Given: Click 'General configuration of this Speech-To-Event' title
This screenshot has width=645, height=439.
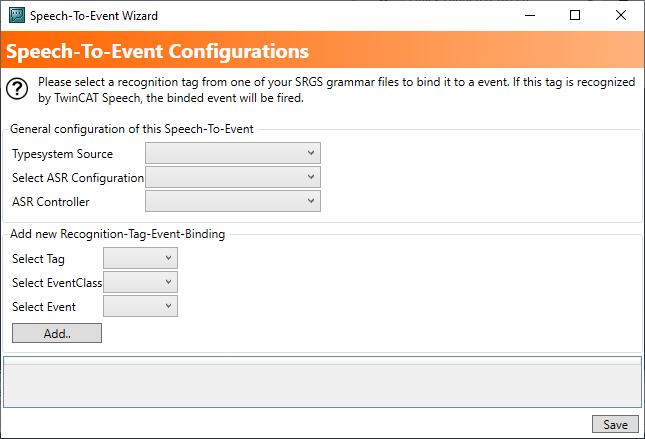Looking at the screenshot, I should [132, 129].
